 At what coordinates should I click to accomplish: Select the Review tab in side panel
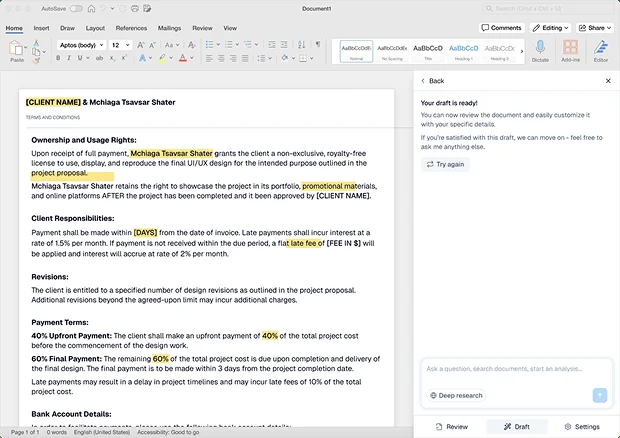[451, 426]
